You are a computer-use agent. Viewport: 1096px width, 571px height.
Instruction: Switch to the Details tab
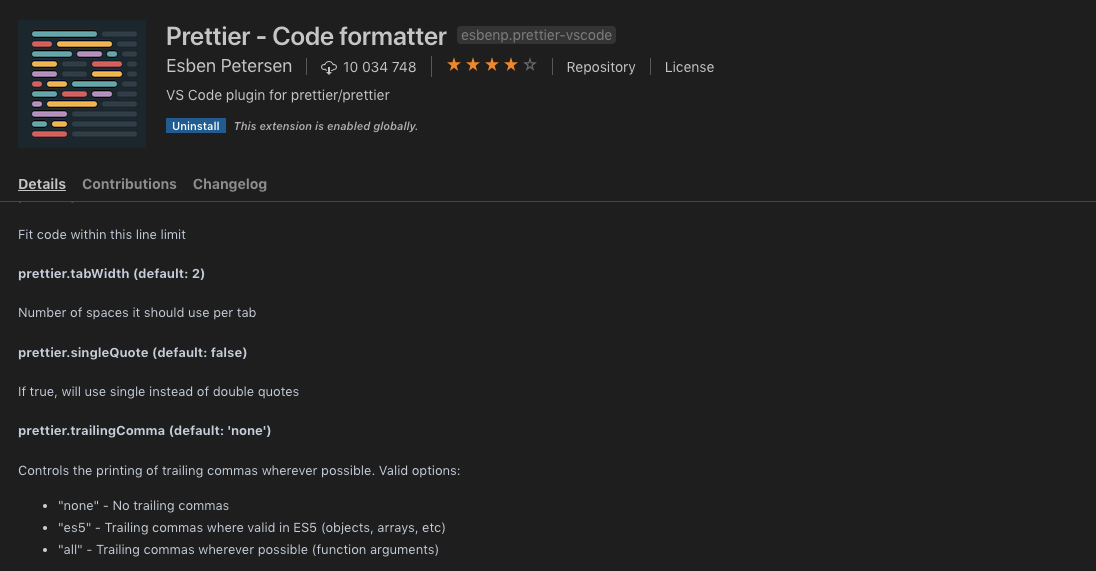pyautogui.click(x=42, y=184)
